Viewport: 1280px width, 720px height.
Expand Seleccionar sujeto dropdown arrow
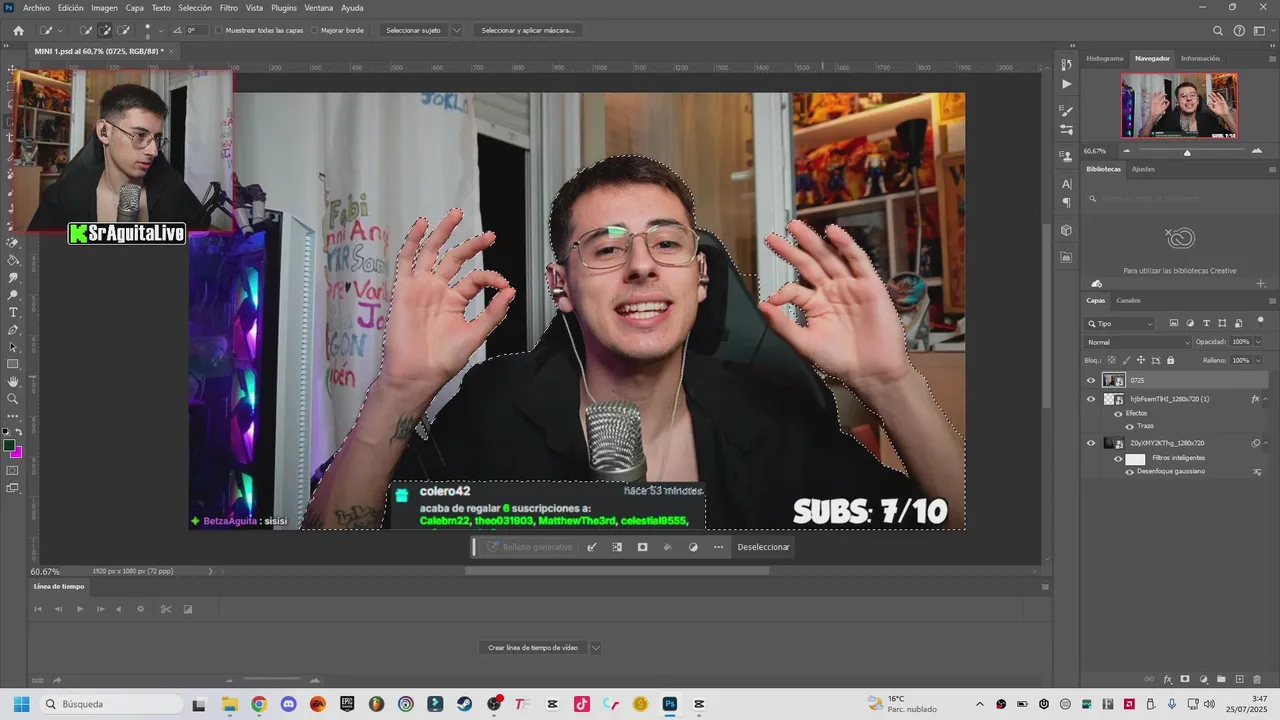pos(457,30)
